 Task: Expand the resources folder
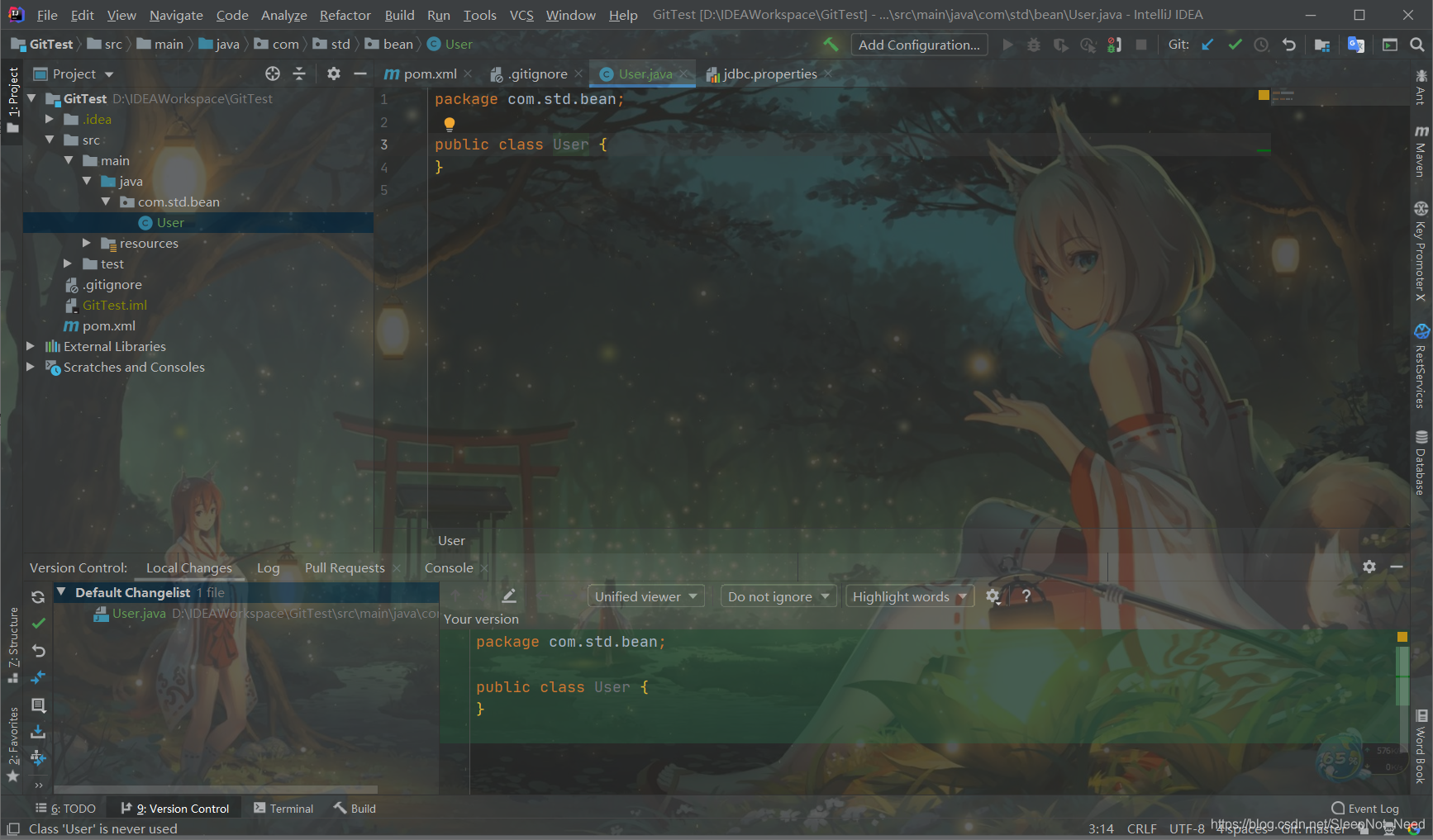[86, 243]
